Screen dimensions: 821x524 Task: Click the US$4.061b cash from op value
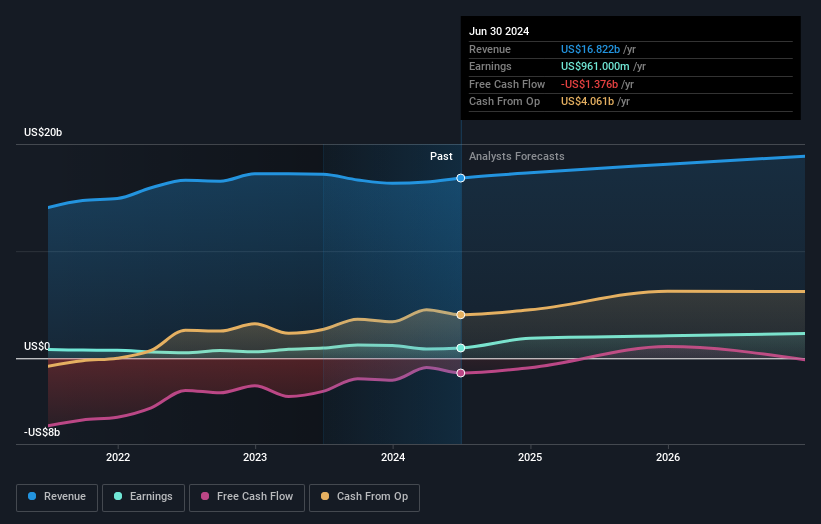pos(587,102)
